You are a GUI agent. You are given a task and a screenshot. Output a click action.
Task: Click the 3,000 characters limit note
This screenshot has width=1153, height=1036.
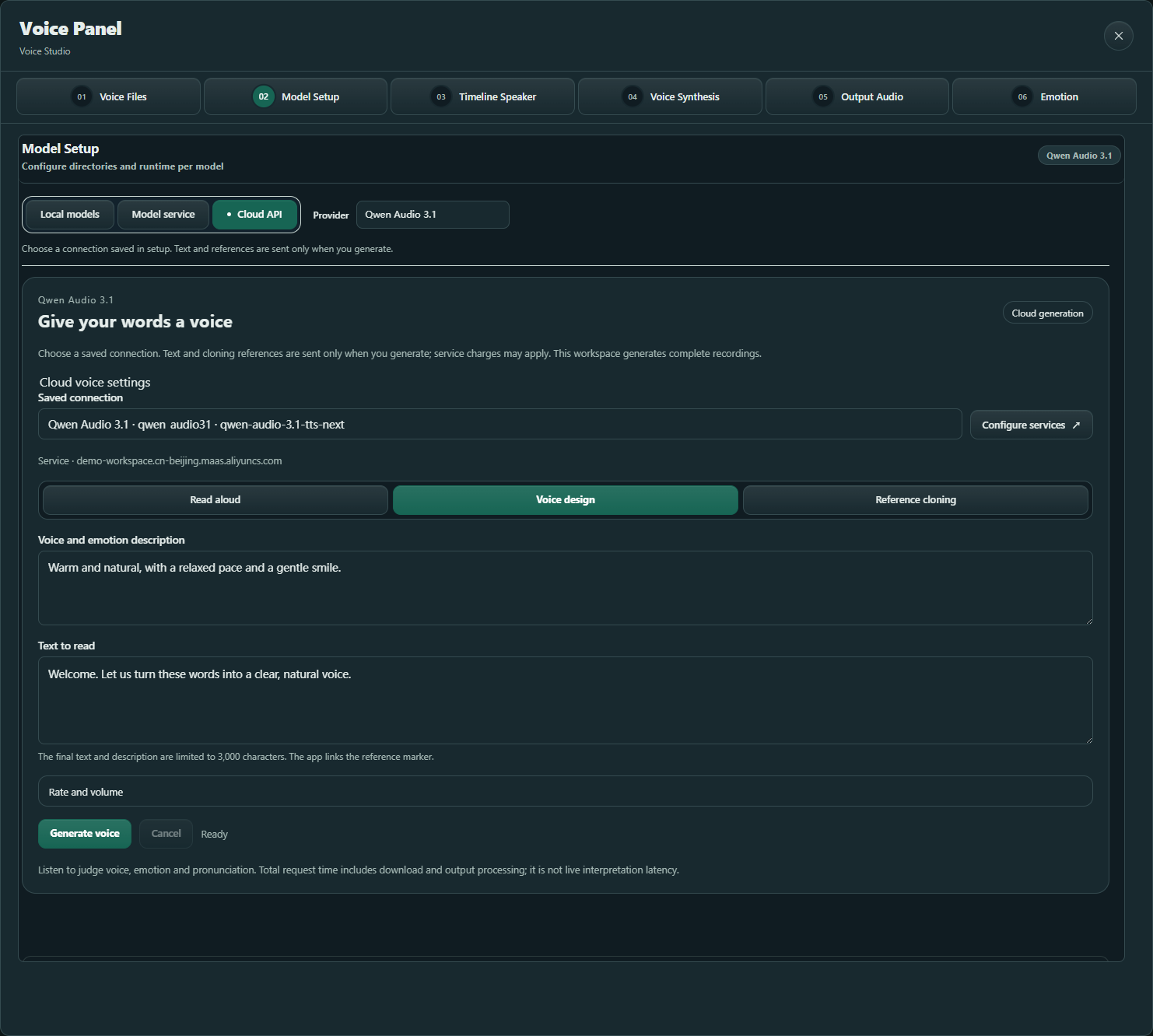coord(236,757)
